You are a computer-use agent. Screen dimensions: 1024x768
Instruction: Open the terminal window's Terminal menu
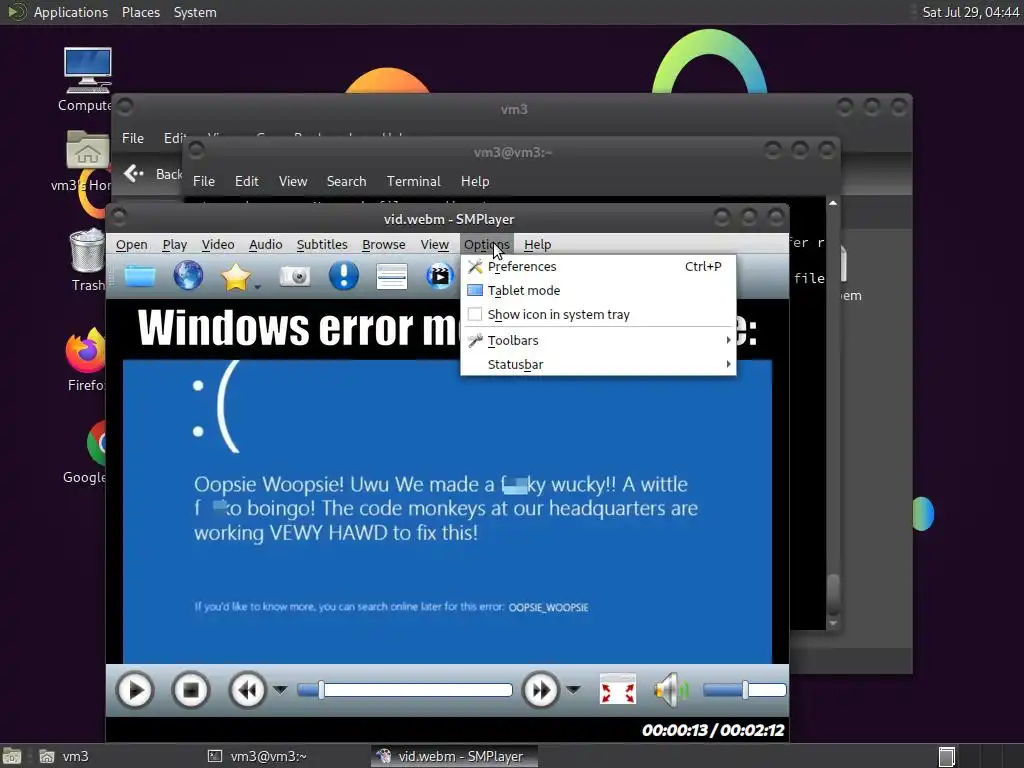(x=413, y=181)
